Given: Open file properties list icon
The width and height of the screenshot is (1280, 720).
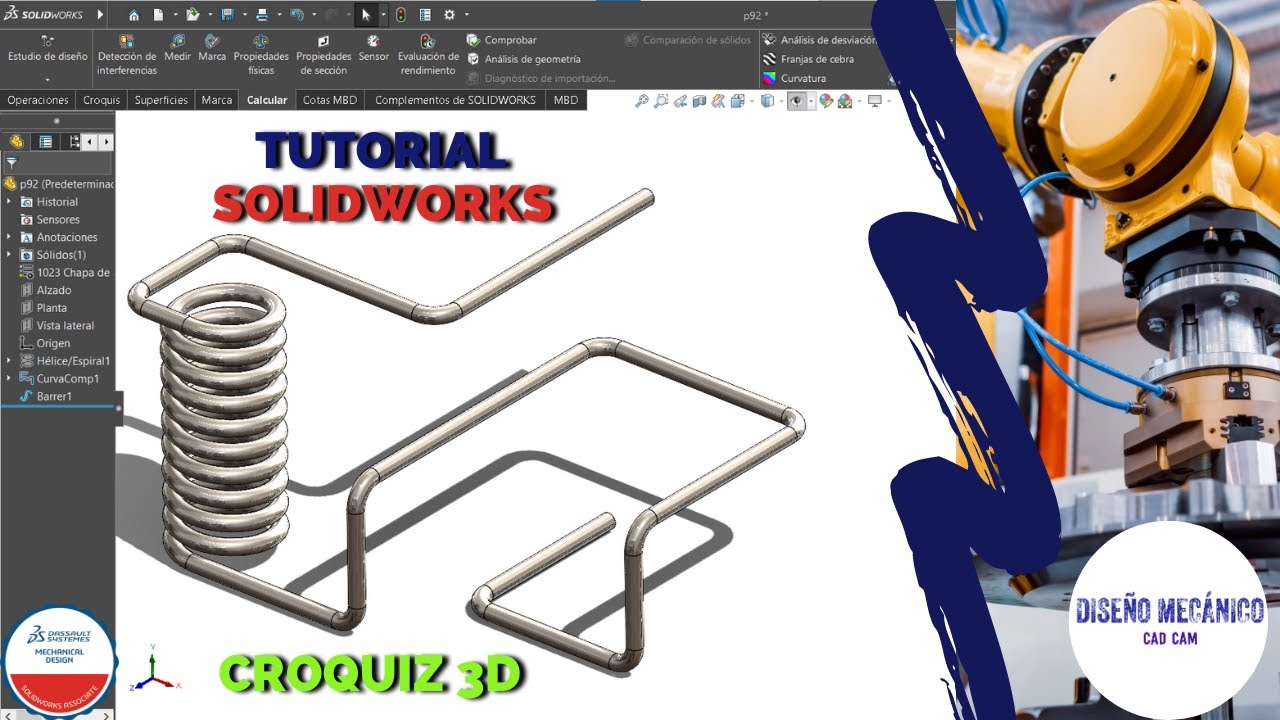Looking at the screenshot, I should coord(425,15).
